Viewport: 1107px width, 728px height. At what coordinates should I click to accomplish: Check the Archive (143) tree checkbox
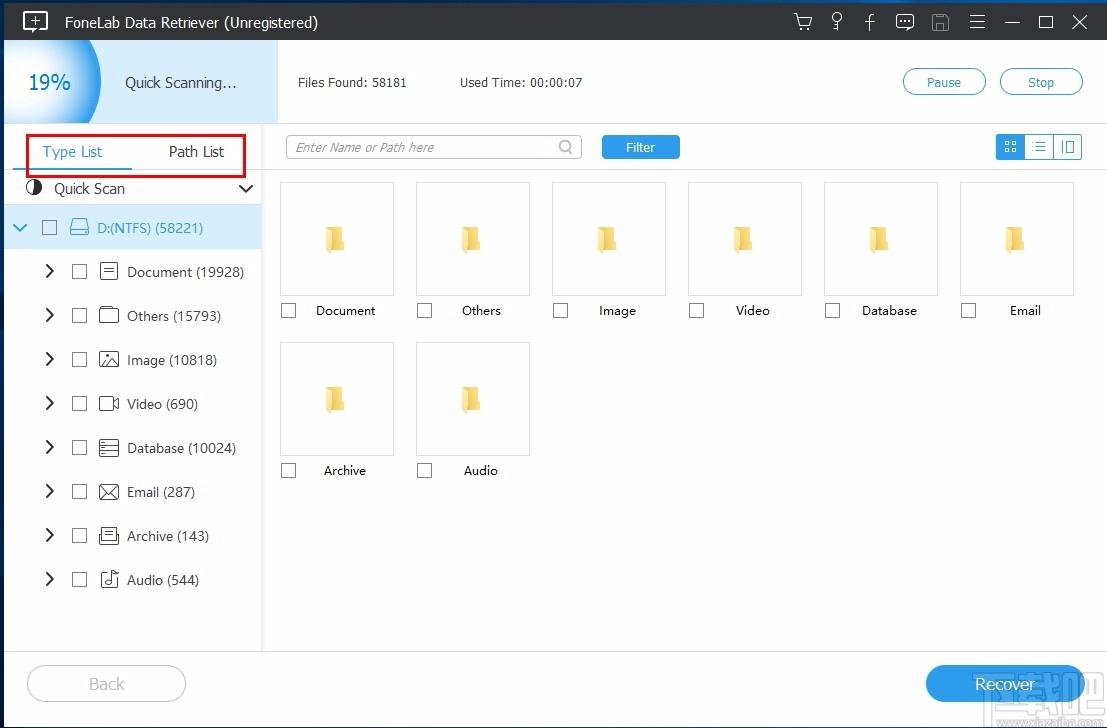click(79, 535)
